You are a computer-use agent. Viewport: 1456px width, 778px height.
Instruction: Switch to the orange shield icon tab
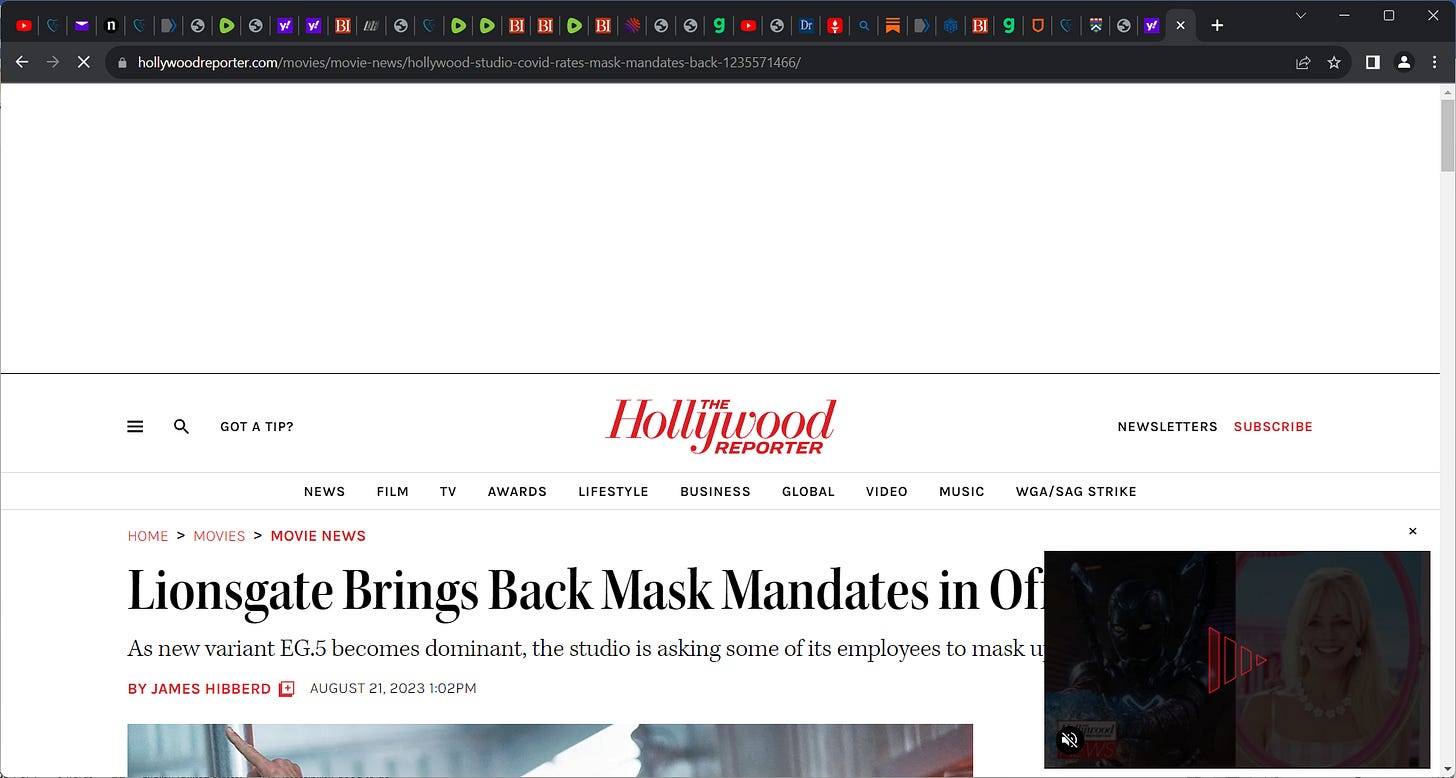[1038, 26]
